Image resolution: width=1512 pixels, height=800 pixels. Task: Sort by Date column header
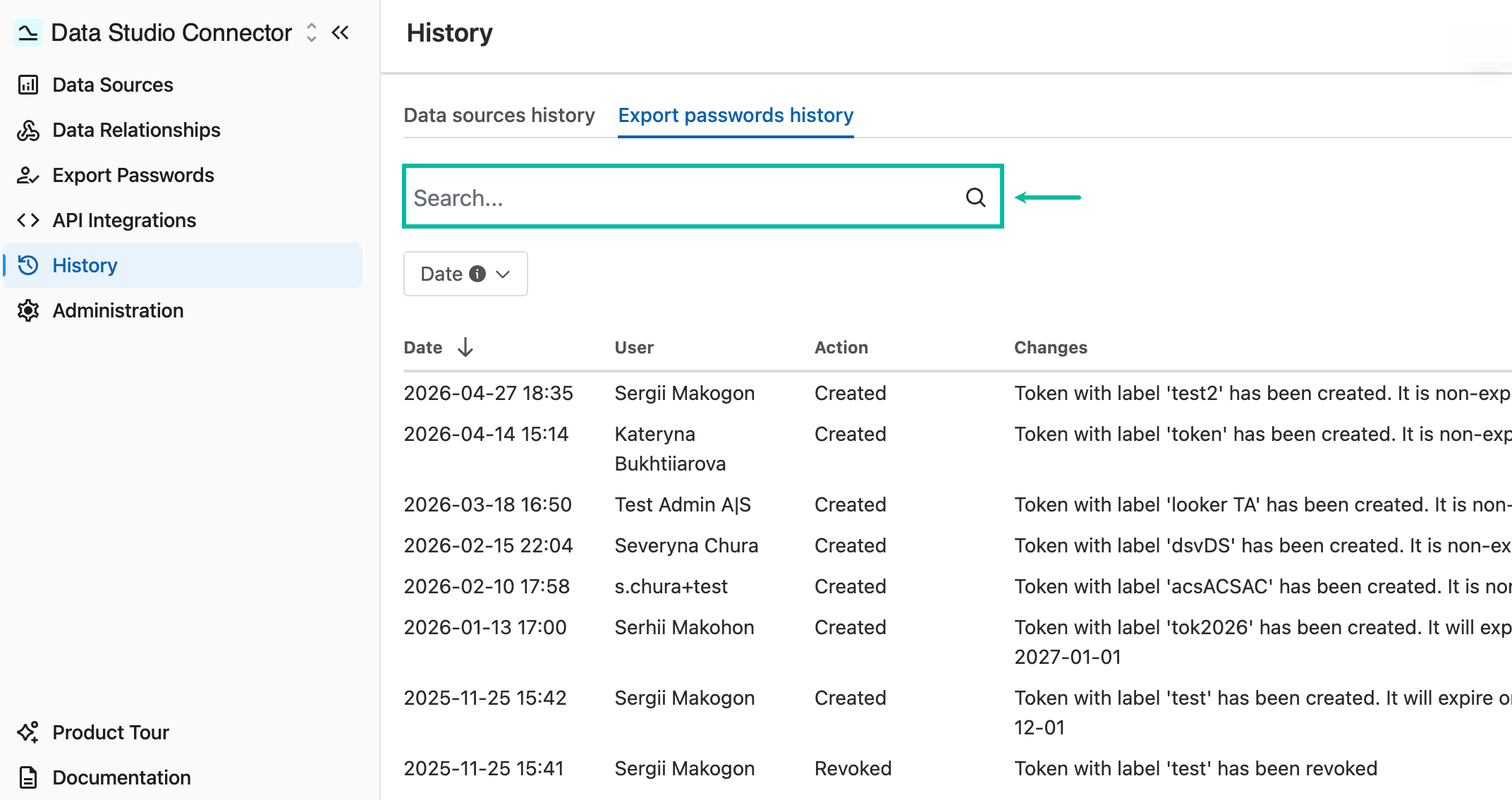(423, 347)
